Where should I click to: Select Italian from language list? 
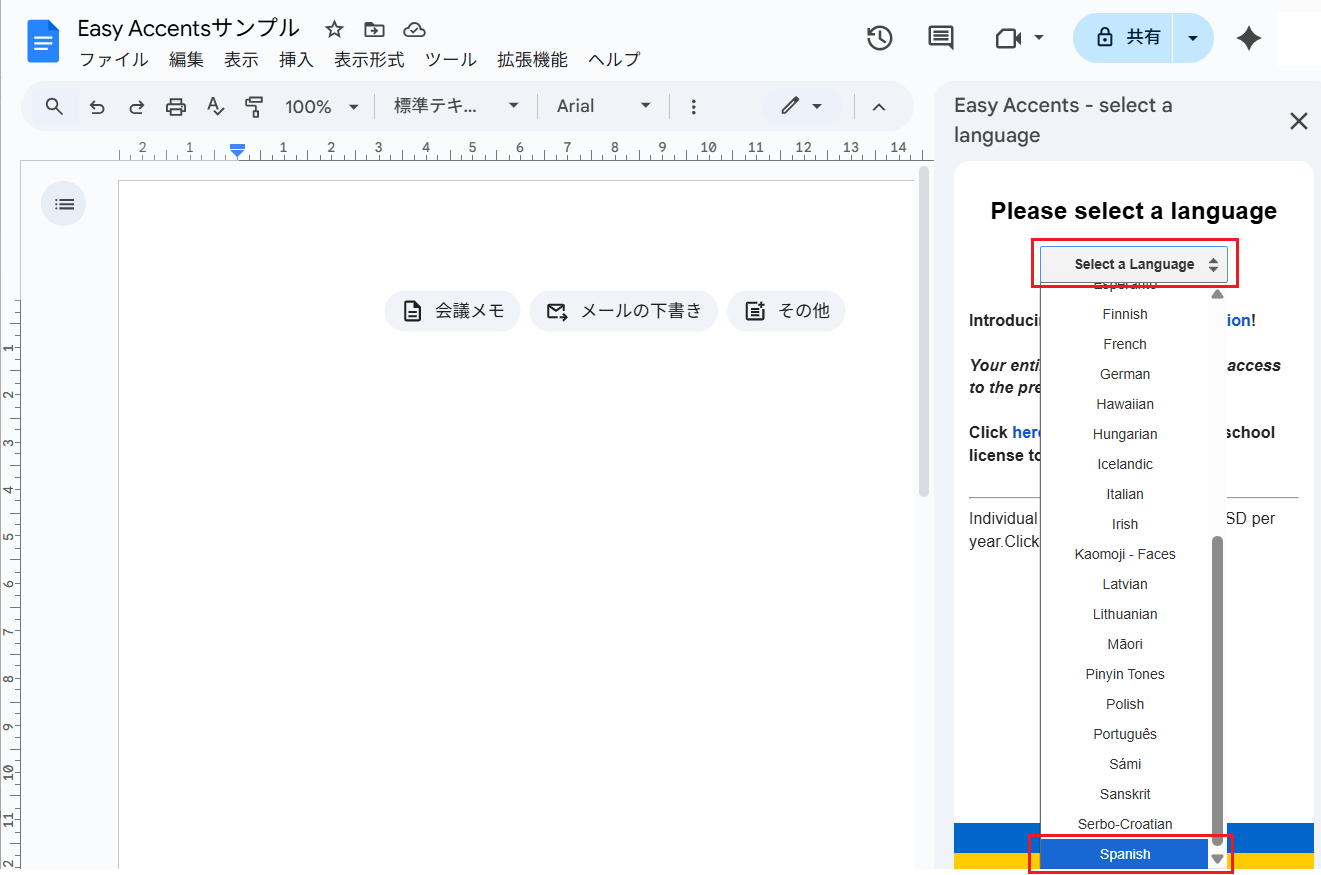click(1125, 494)
